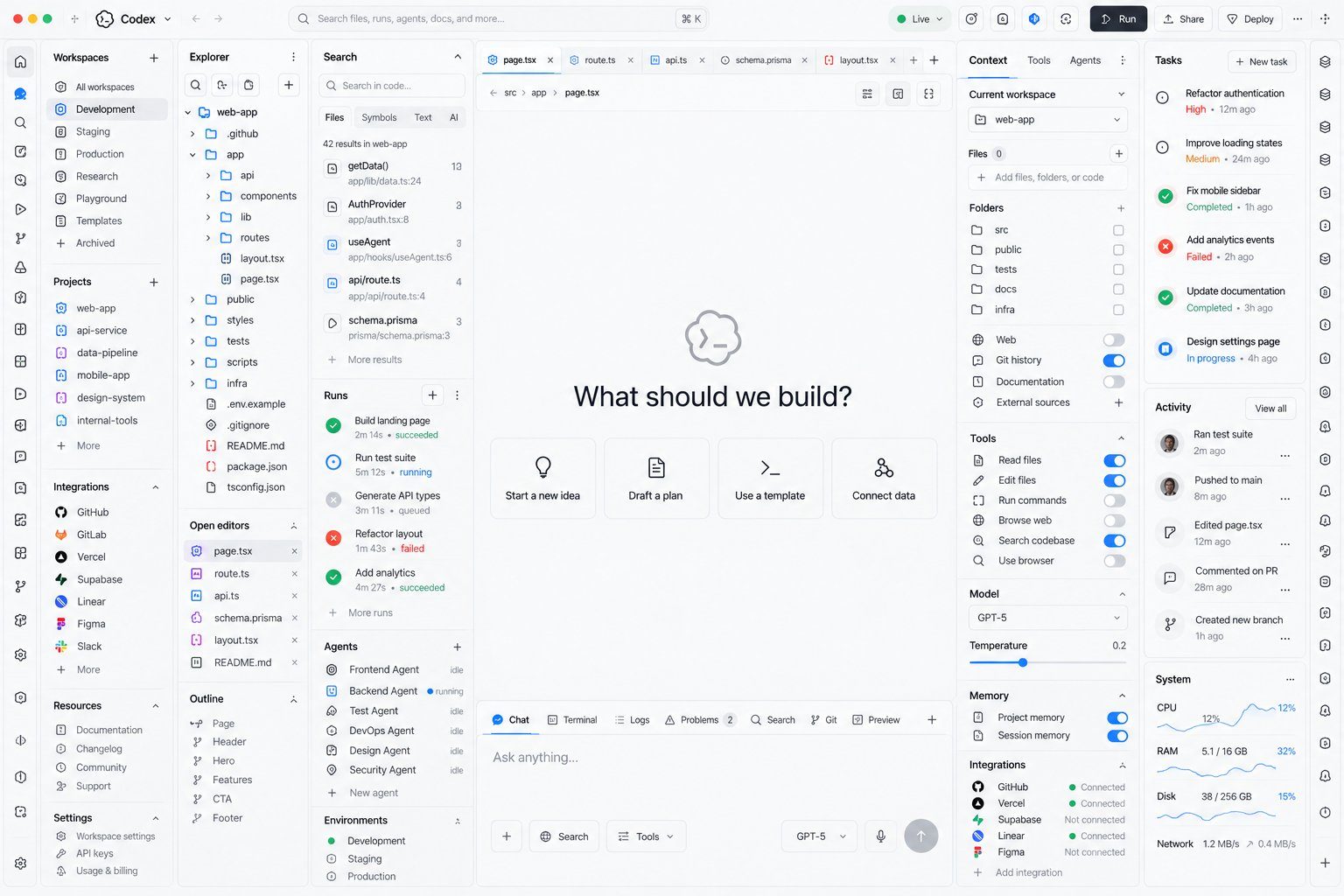Switch off Project memory toggle
1344x896 pixels.
[1117, 717]
